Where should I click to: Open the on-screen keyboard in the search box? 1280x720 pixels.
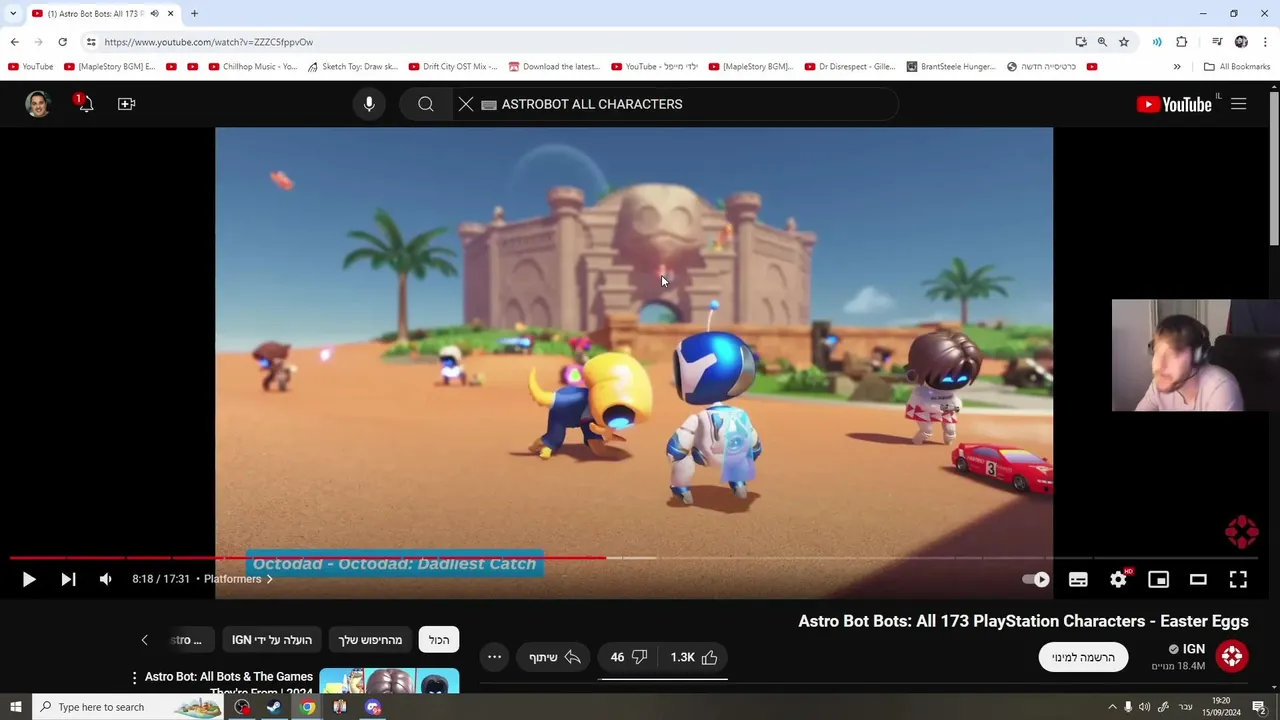489,104
